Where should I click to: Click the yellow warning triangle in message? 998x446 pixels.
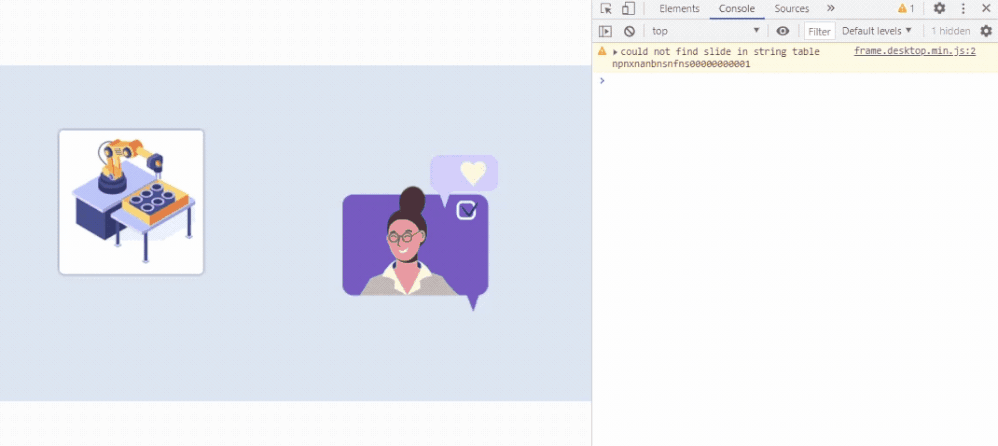602,52
